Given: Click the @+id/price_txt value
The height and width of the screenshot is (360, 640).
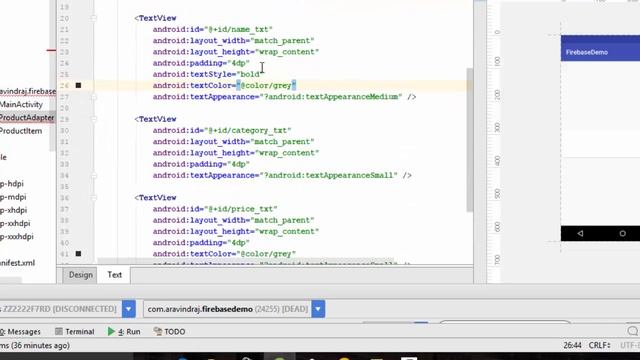Looking at the screenshot, I should [x=240, y=209].
